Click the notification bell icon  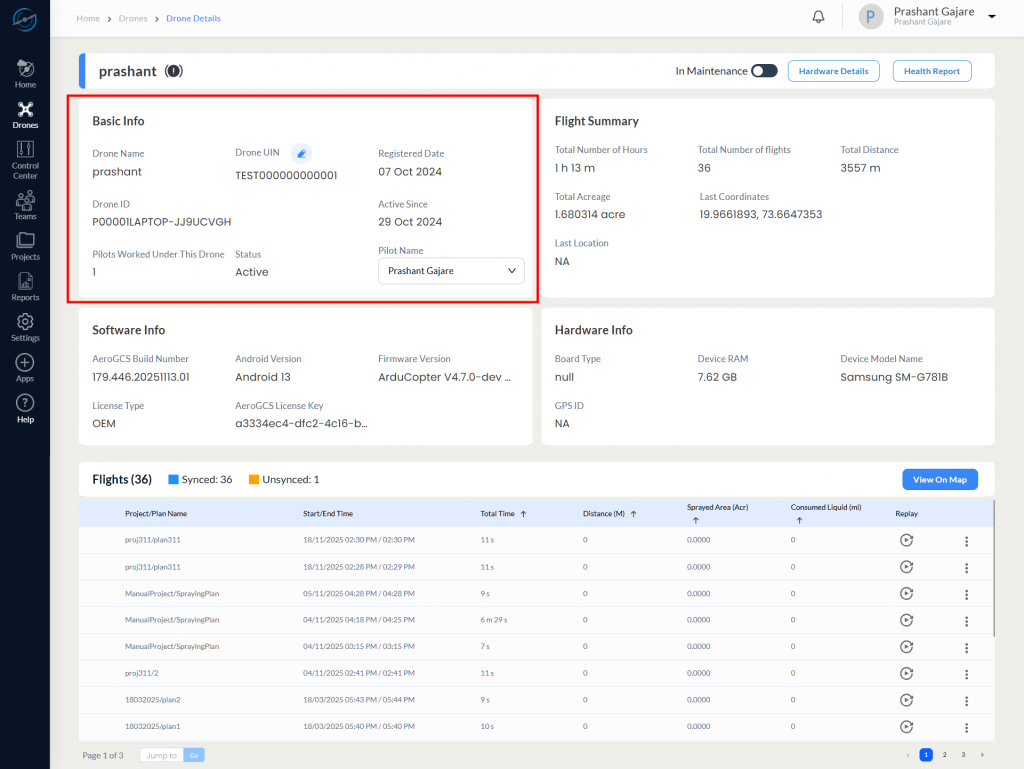(818, 17)
